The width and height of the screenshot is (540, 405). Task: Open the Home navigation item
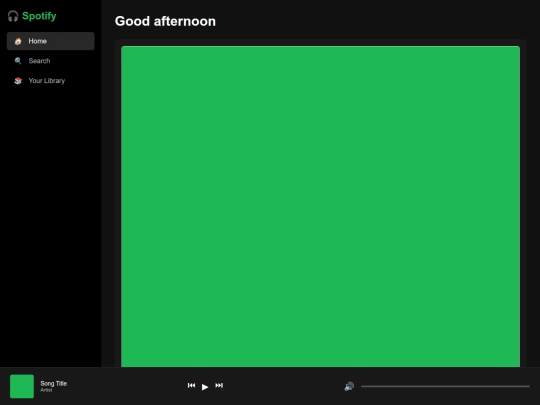point(51,41)
